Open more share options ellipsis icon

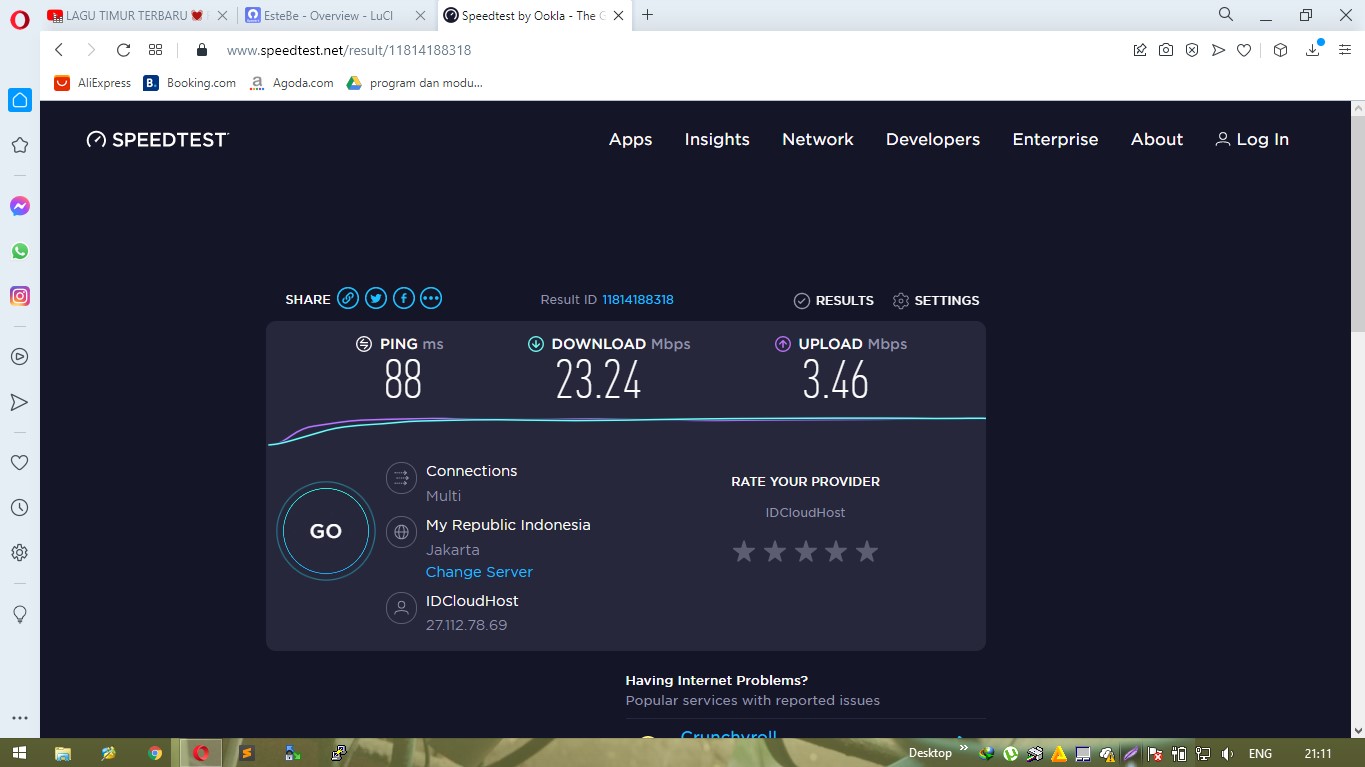pyautogui.click(x=431, y=298)
